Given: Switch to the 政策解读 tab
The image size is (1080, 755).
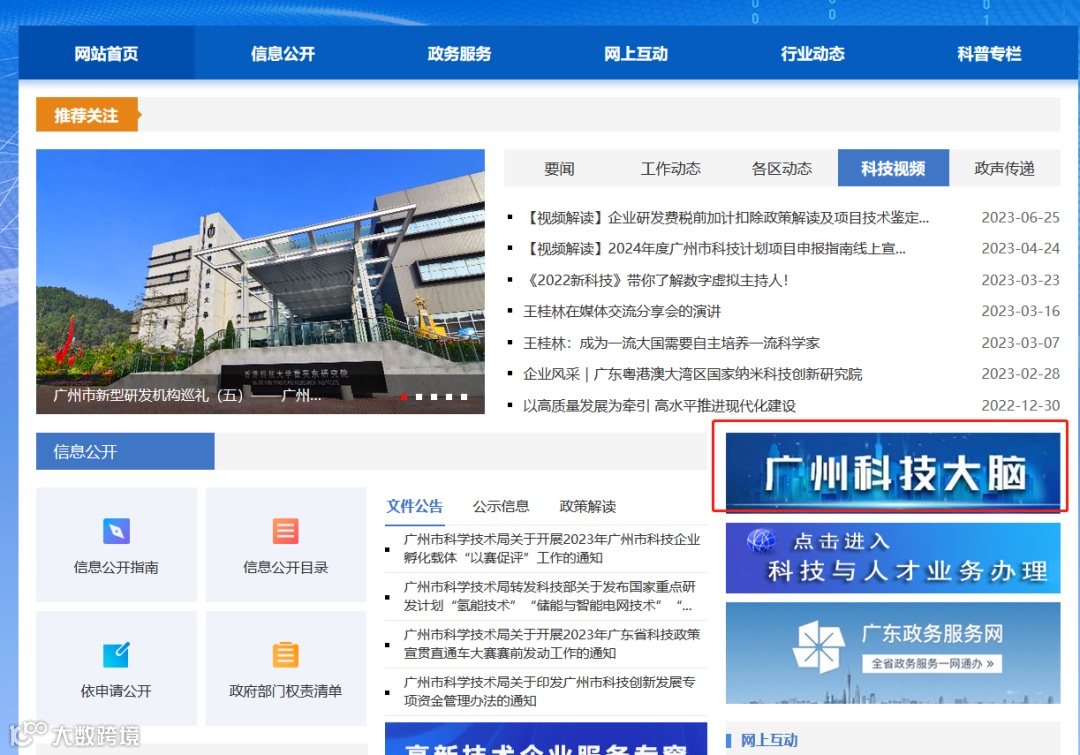Looking at the screenshot, I should point(588,506).
